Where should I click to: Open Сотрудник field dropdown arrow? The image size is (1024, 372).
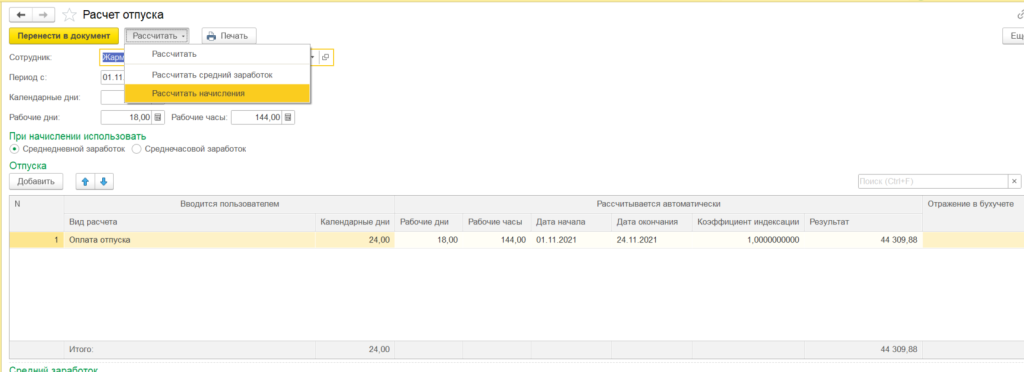314,57
